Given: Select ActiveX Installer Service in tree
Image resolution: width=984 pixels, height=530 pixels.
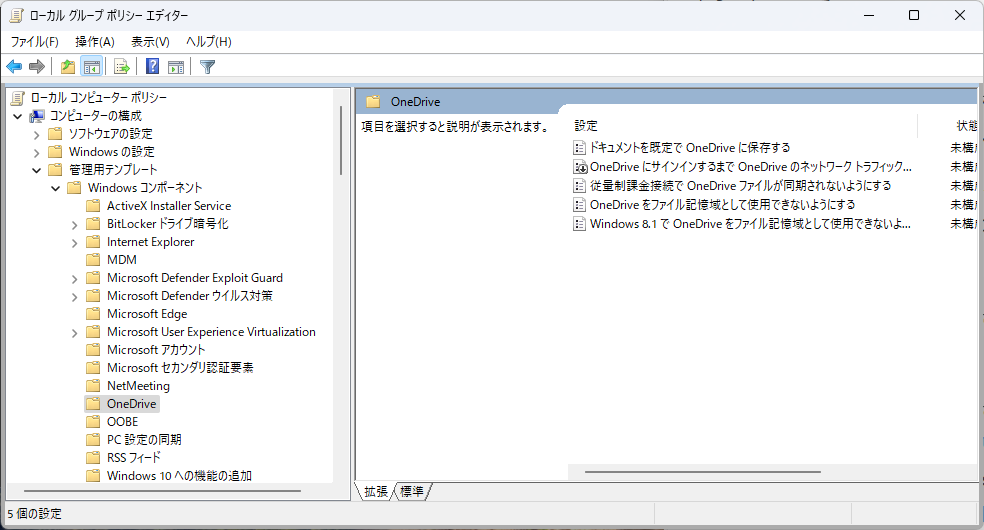Looking at the screenshot, I should point(169,206).
